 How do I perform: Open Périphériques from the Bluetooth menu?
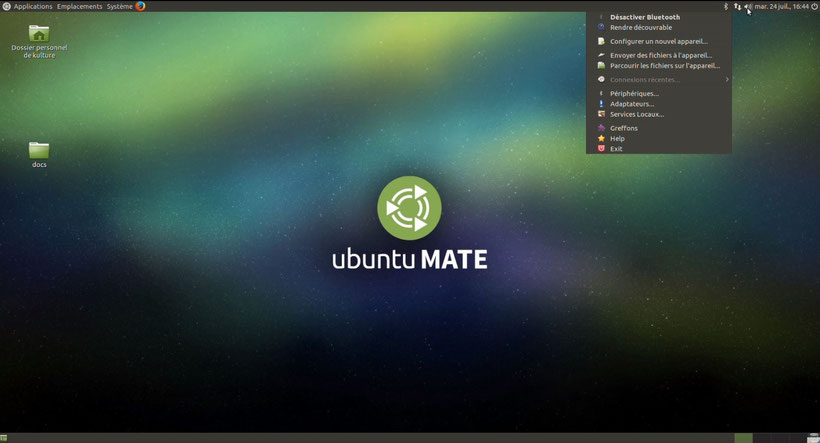tap(658, 94)
